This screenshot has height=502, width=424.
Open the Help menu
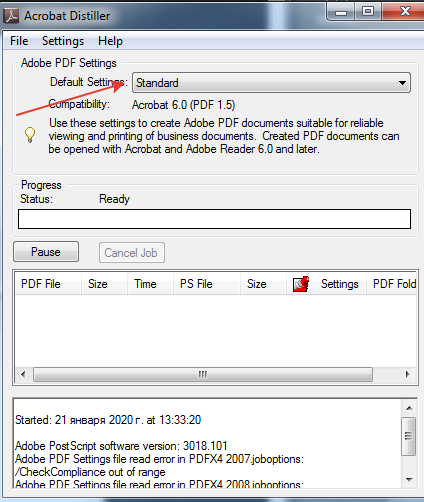[x=110, y=41]
